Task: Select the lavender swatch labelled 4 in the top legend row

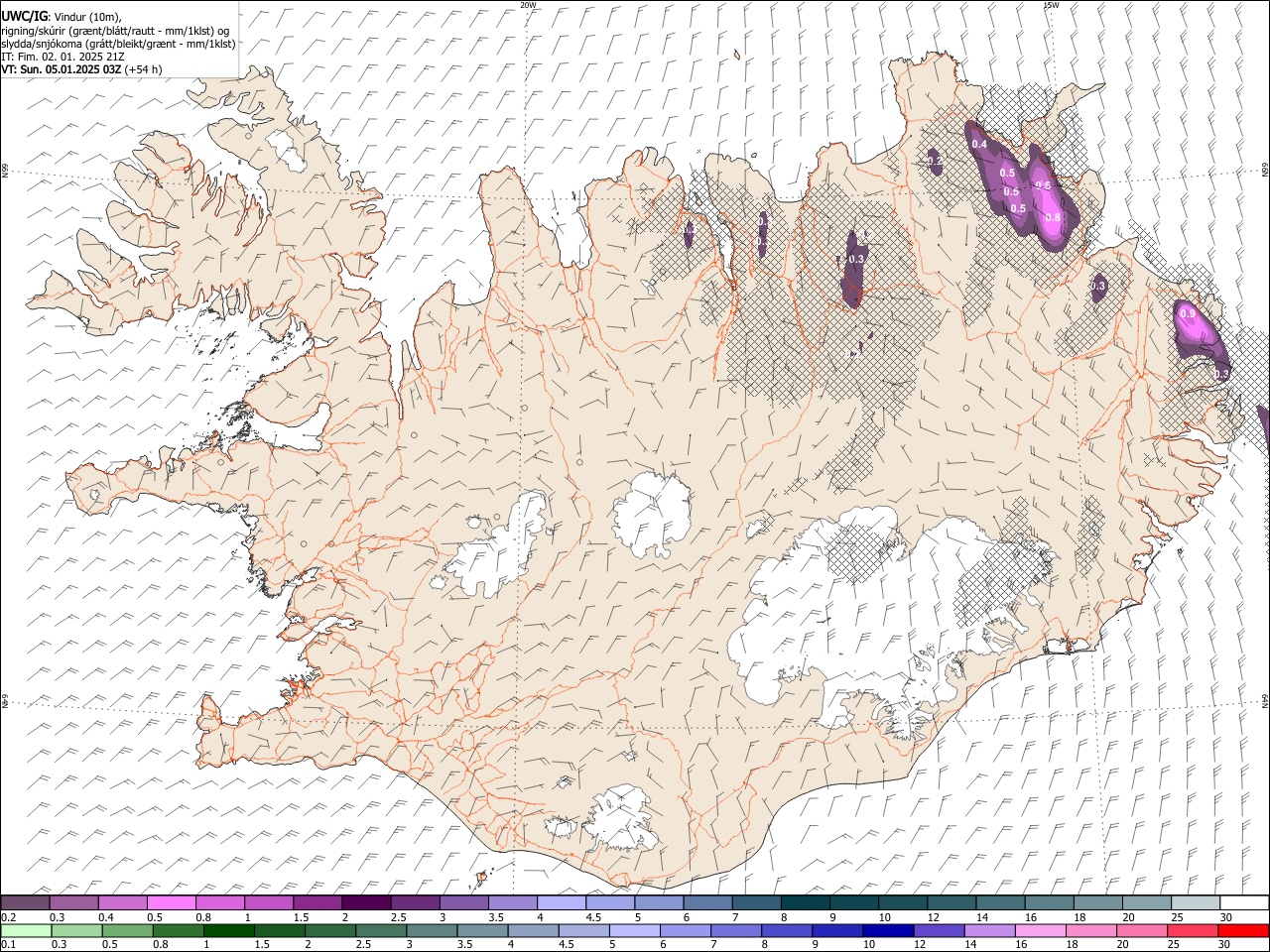Action: point(561,902)
